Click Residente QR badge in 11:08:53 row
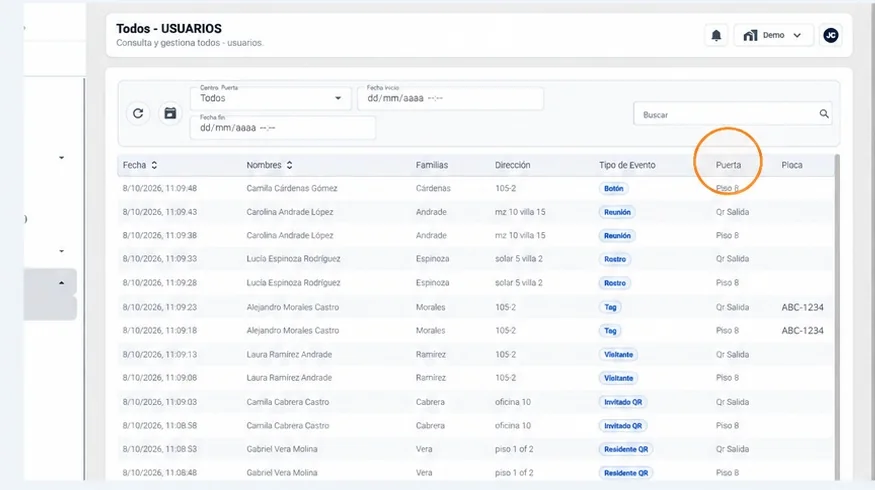 pos(626,449)
